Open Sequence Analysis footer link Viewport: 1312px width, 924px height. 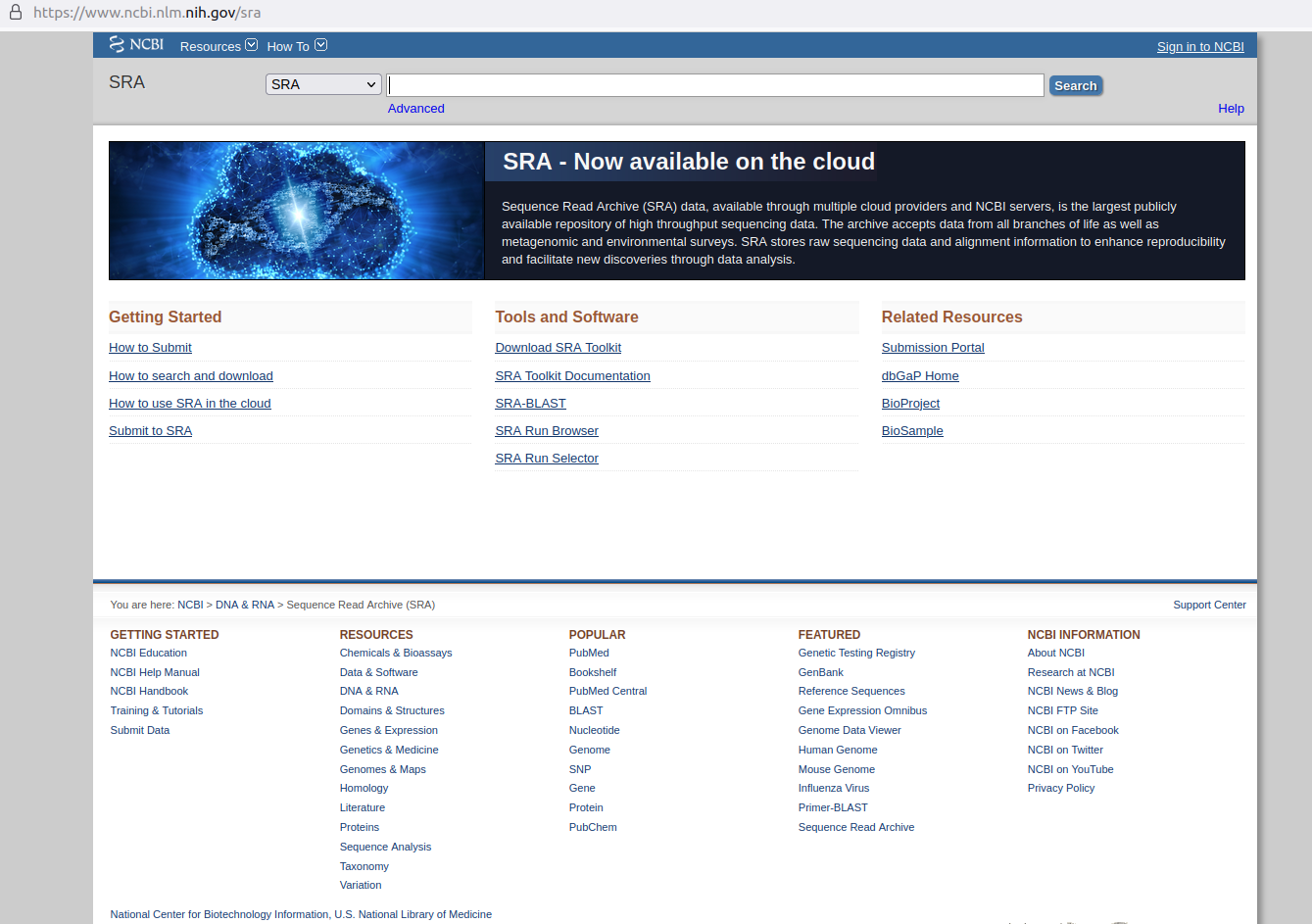coord(385,847)
